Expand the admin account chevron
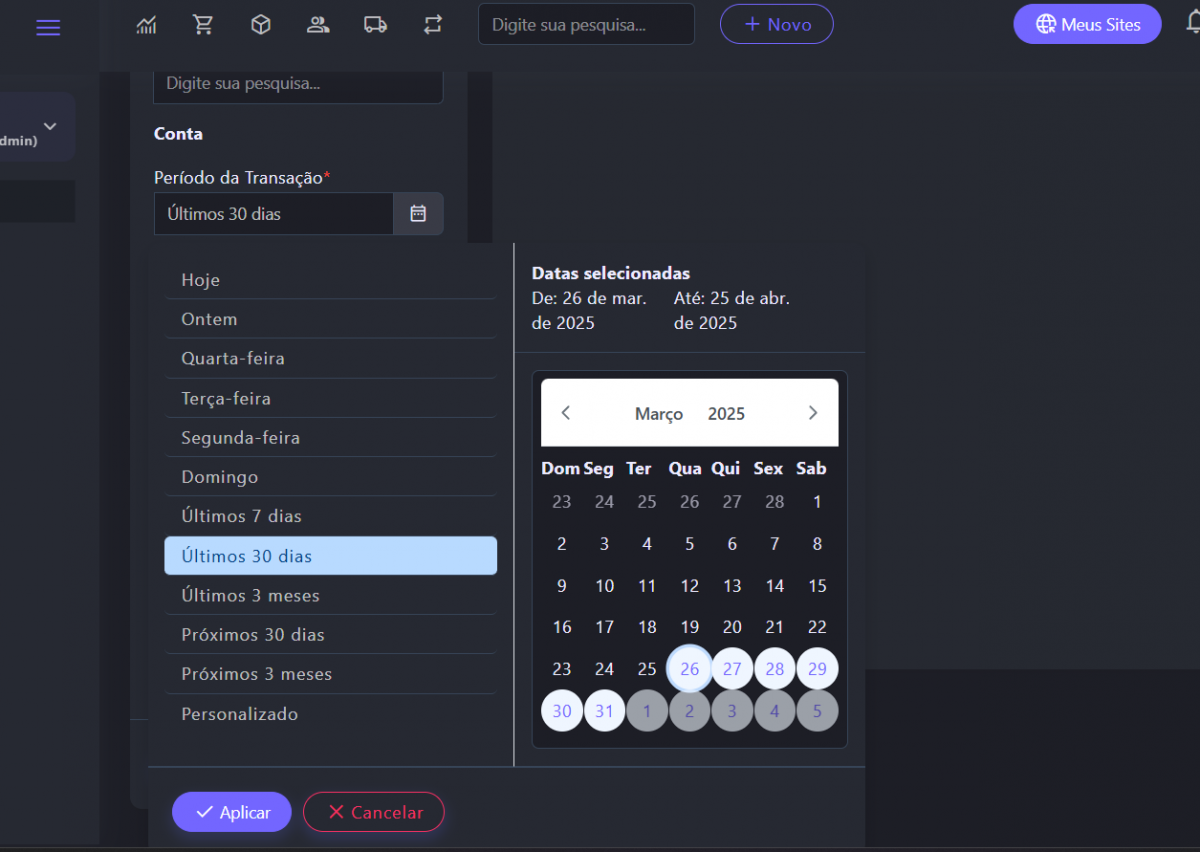 tap(50, 126)
